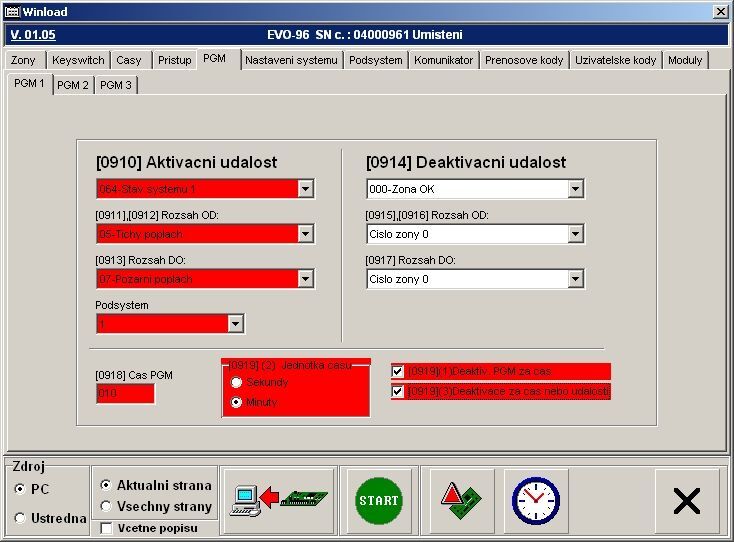The height and width of the screenshot is (542, 734).
Task: Click the Winload title bar application icon
Action: pos(12,11)
